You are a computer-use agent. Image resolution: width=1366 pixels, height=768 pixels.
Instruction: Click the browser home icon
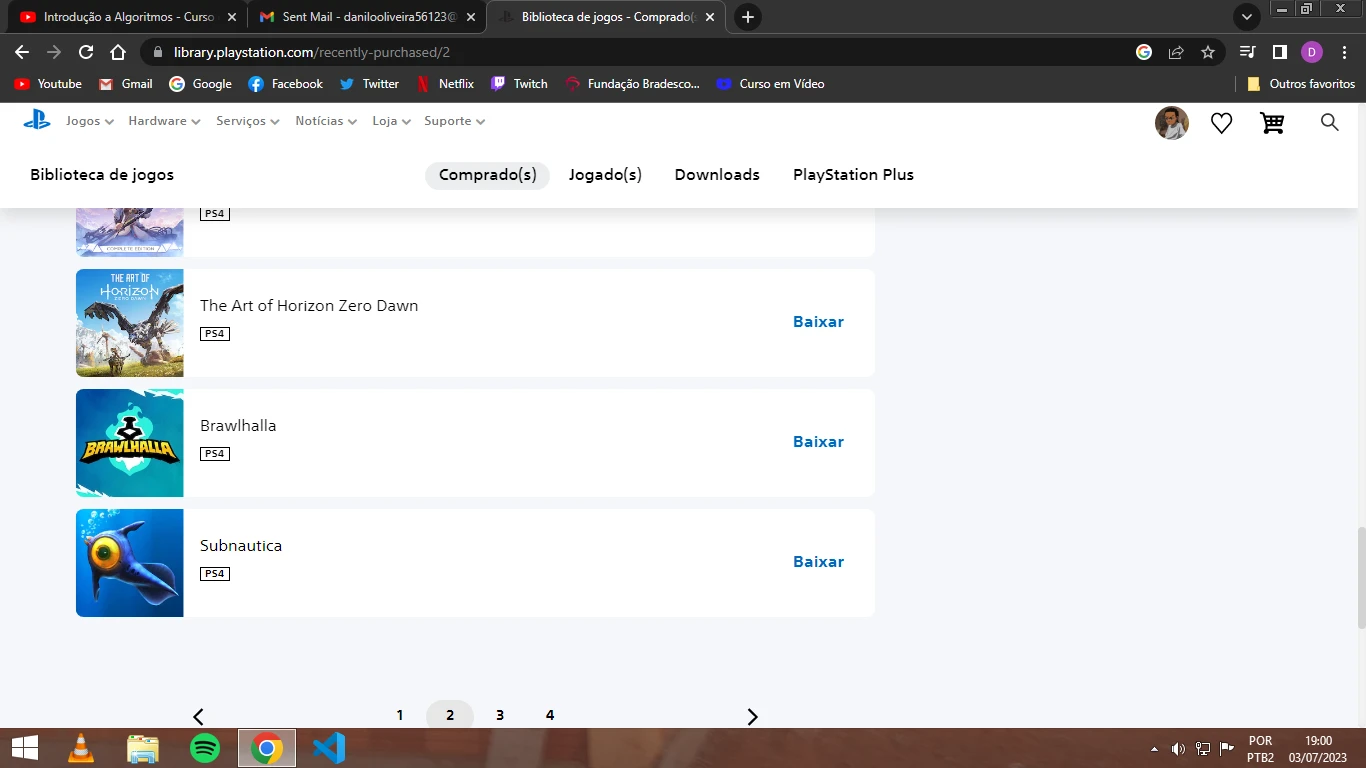pos(118,52)
